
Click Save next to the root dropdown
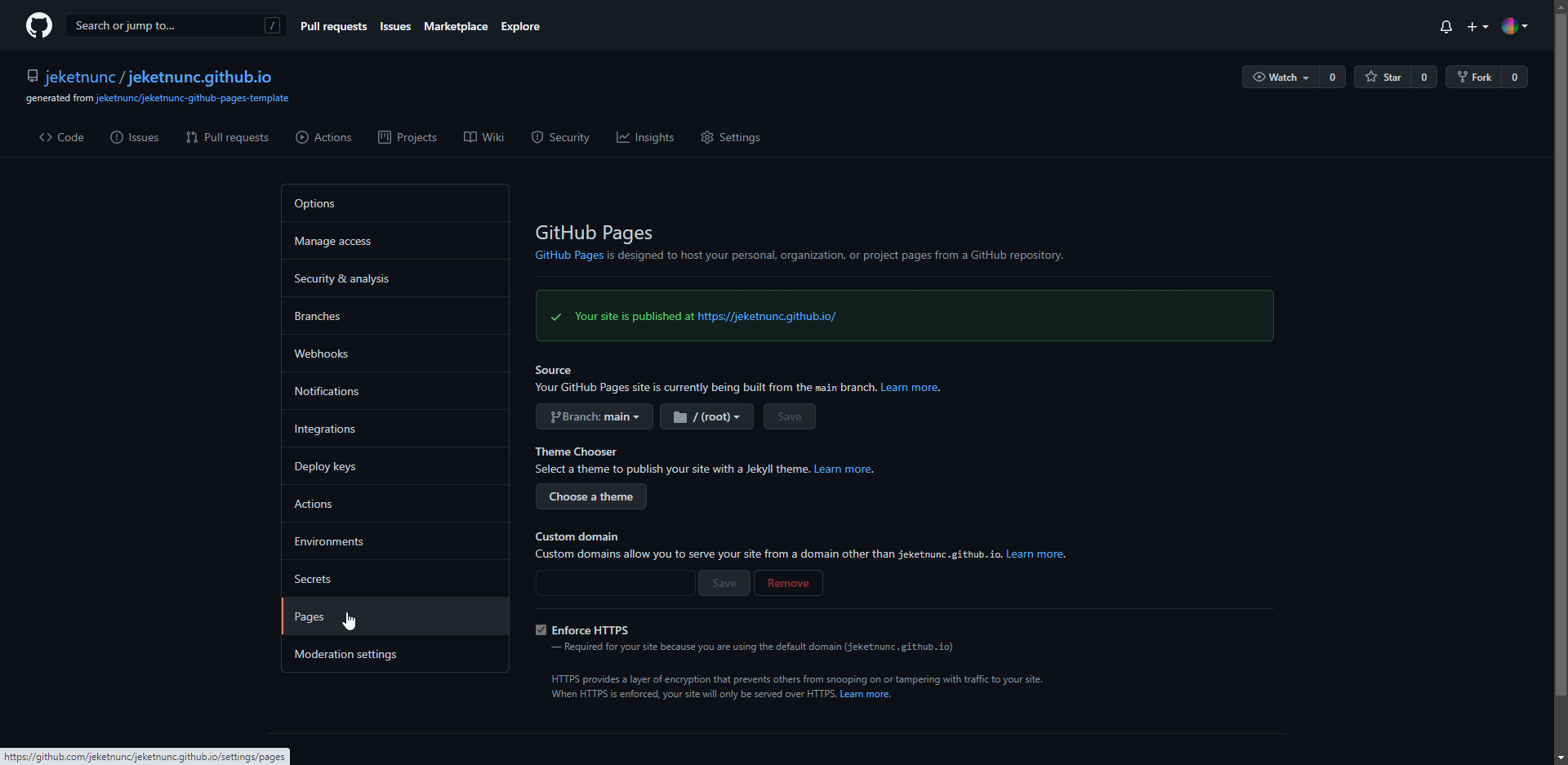pos(790,416)
